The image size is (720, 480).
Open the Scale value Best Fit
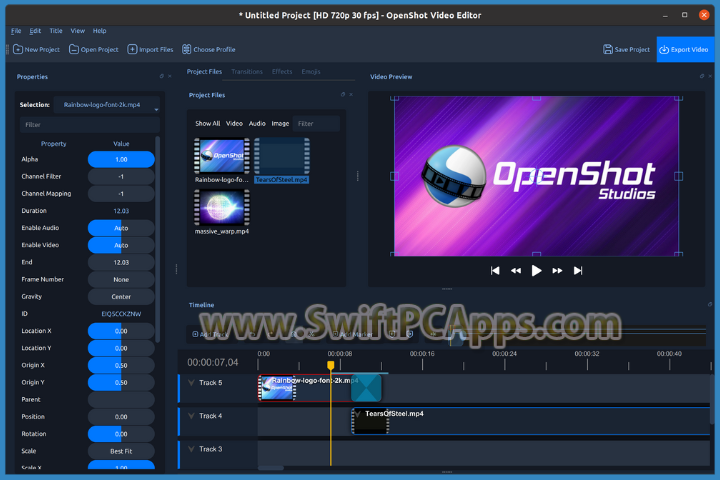tap(121, 451)
